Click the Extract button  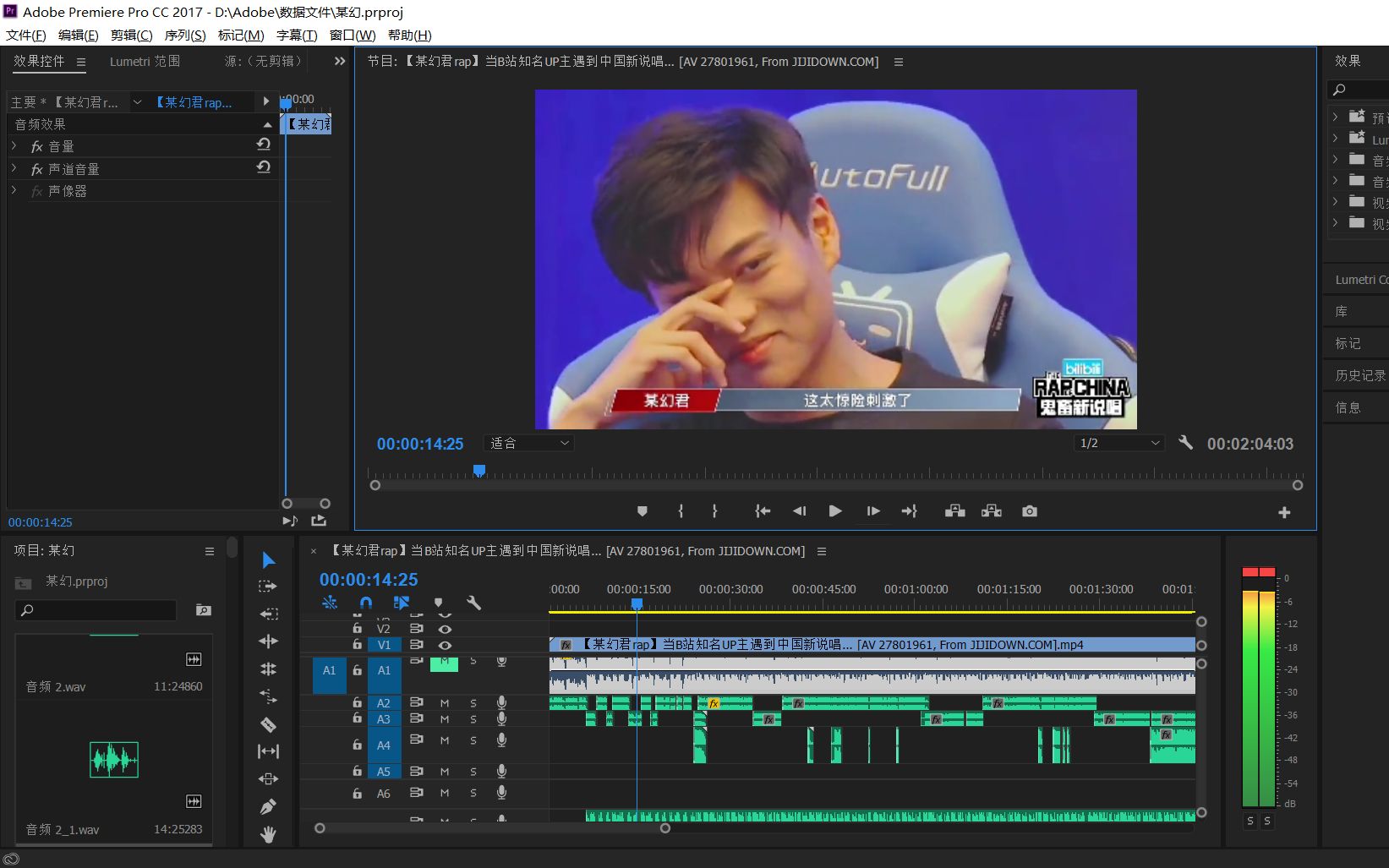(992, 511)
